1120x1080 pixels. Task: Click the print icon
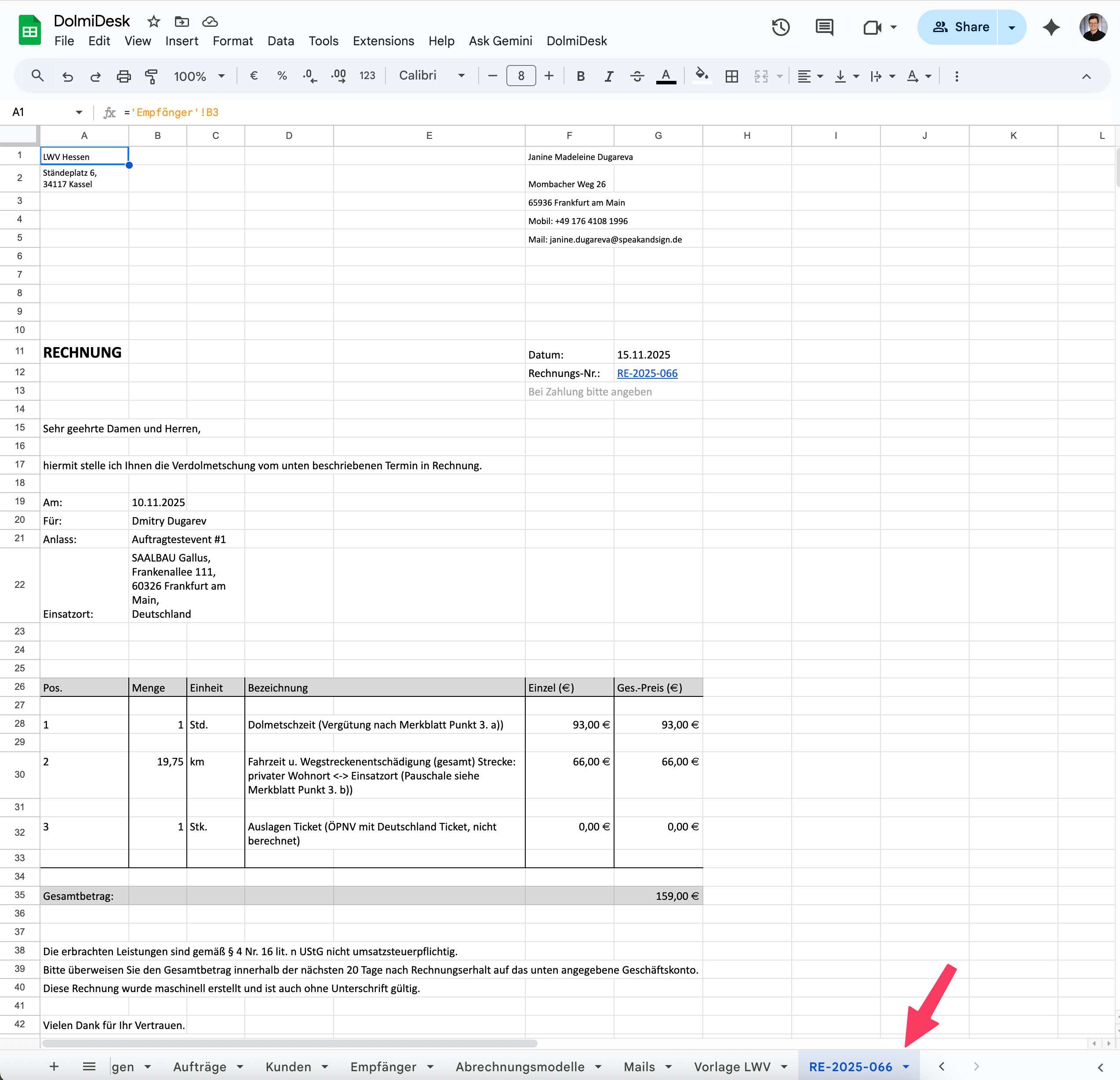pos(124,76)
